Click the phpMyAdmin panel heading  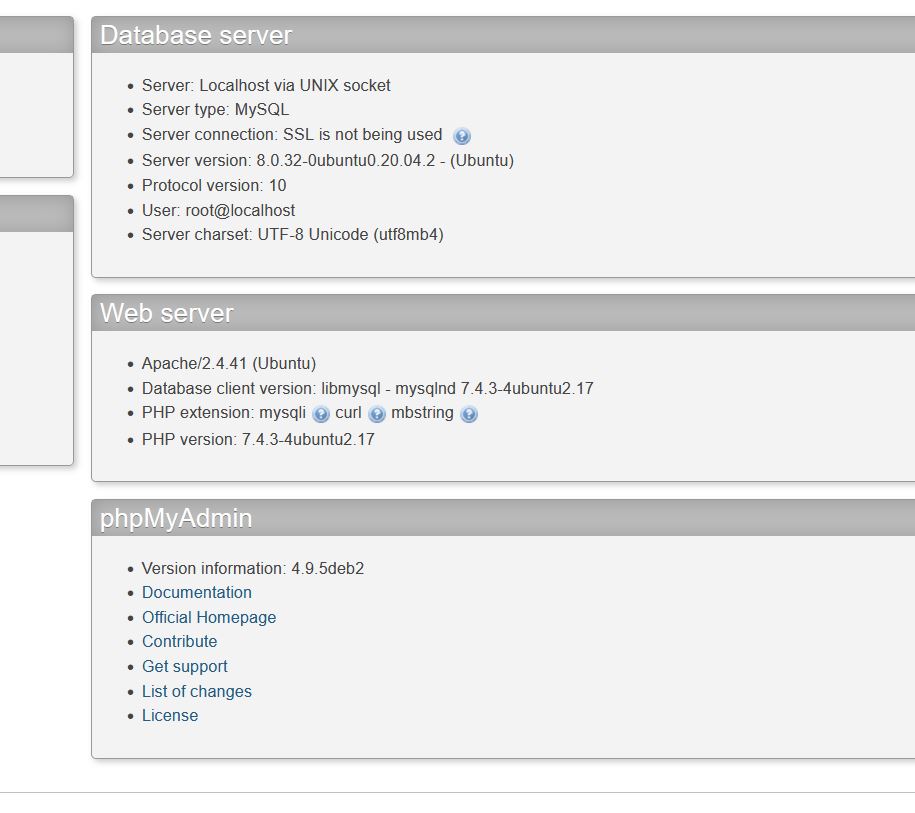pyautogui.click(x=175, y=517)
